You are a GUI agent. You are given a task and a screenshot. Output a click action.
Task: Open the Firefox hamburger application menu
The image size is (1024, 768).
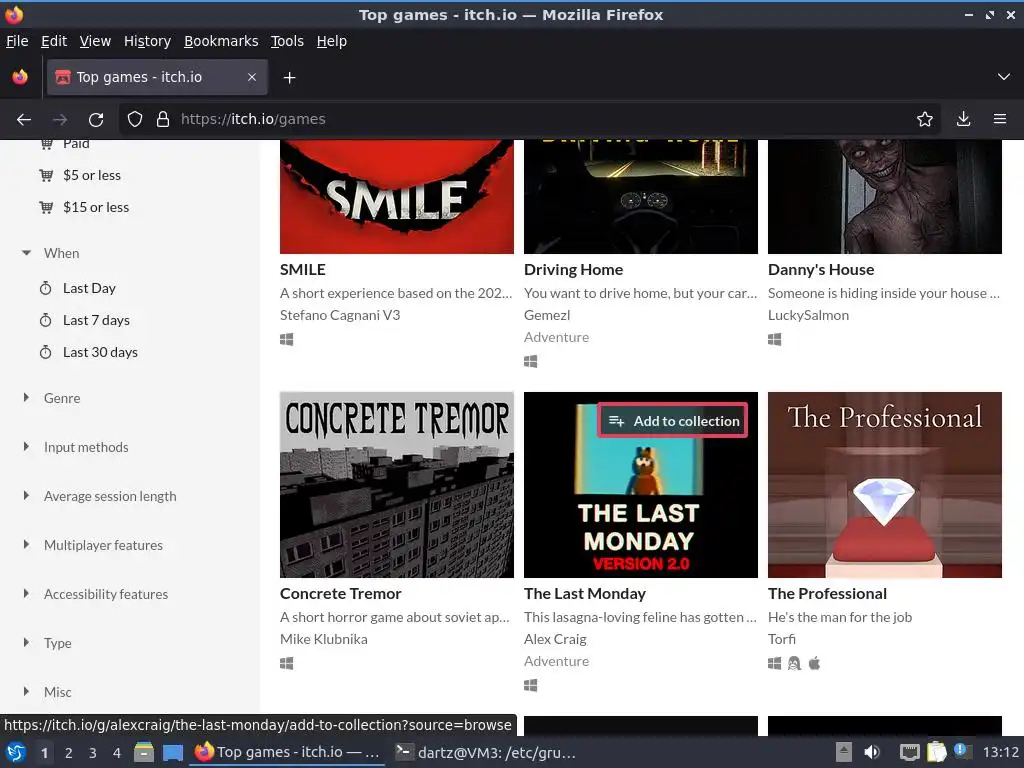(x=999, y=120)
